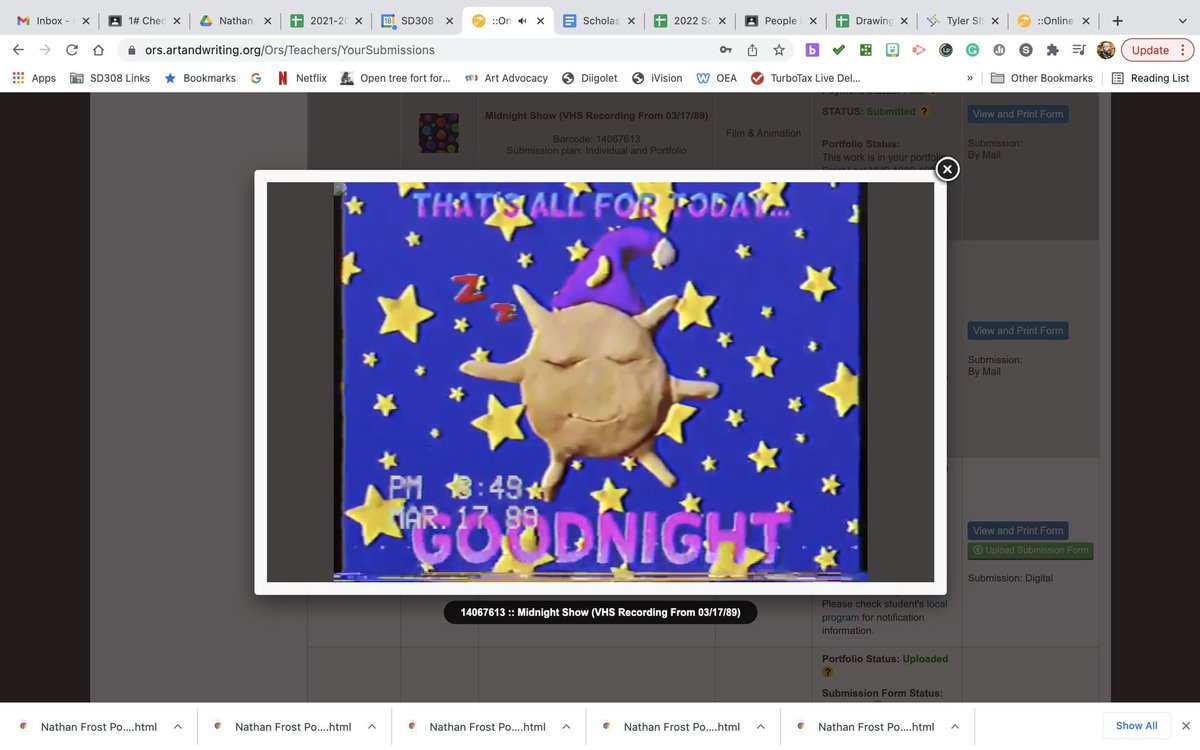This screenshot has height=750, width=1200.
Task: Switch to the Drawing sheets tab
Action: point(870,21)
